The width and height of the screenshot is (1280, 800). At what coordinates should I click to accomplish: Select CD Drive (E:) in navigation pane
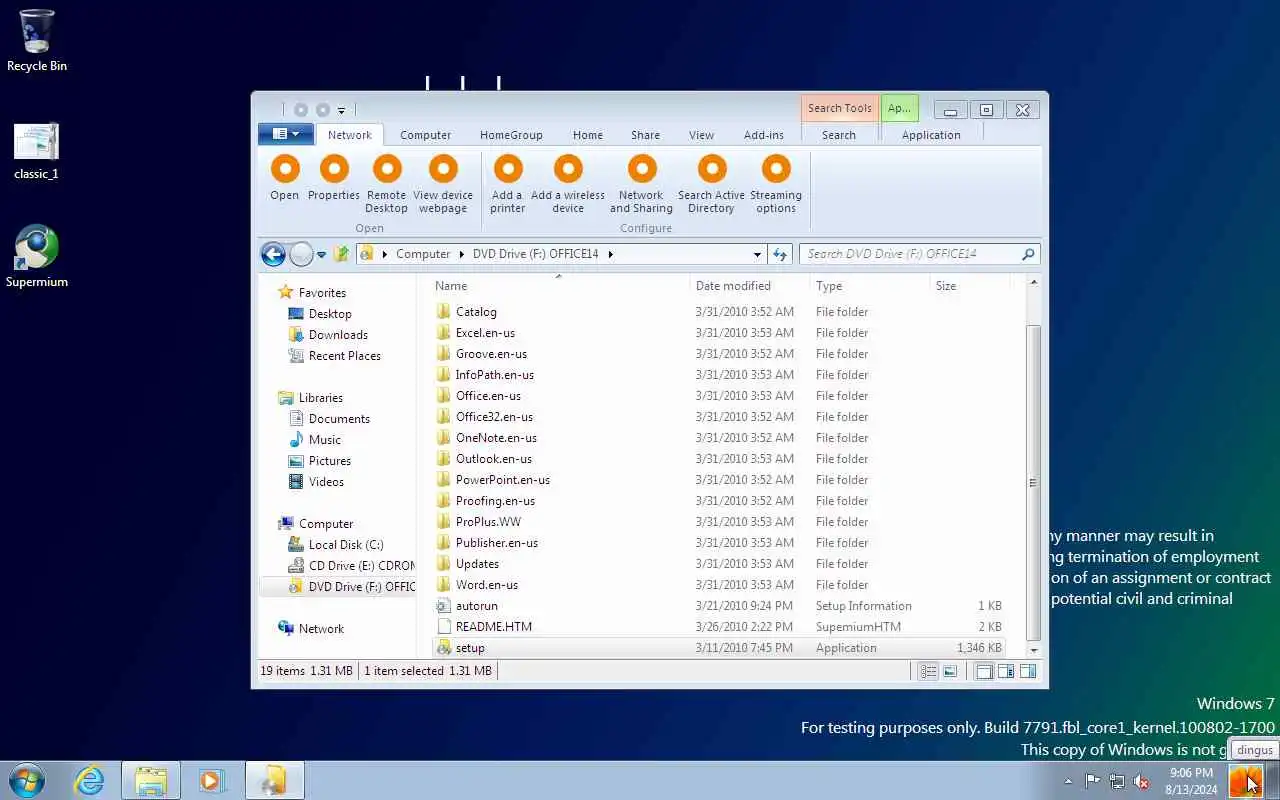[351, 566]
